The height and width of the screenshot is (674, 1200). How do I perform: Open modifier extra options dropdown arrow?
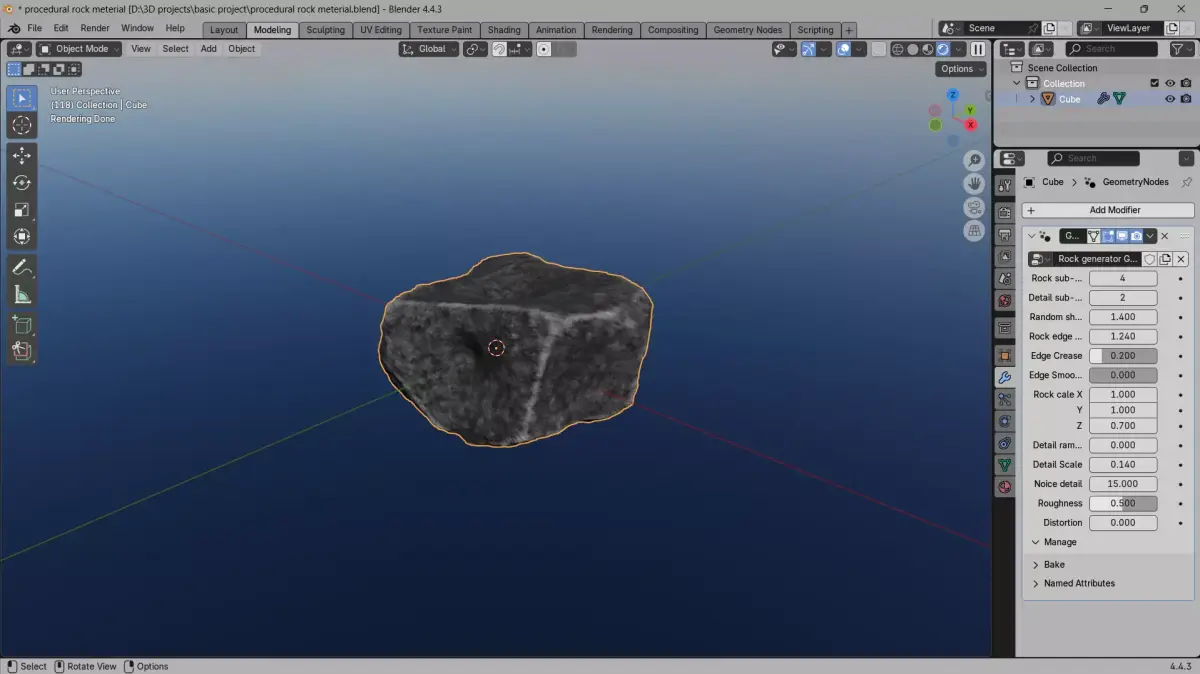point(1150,236)
